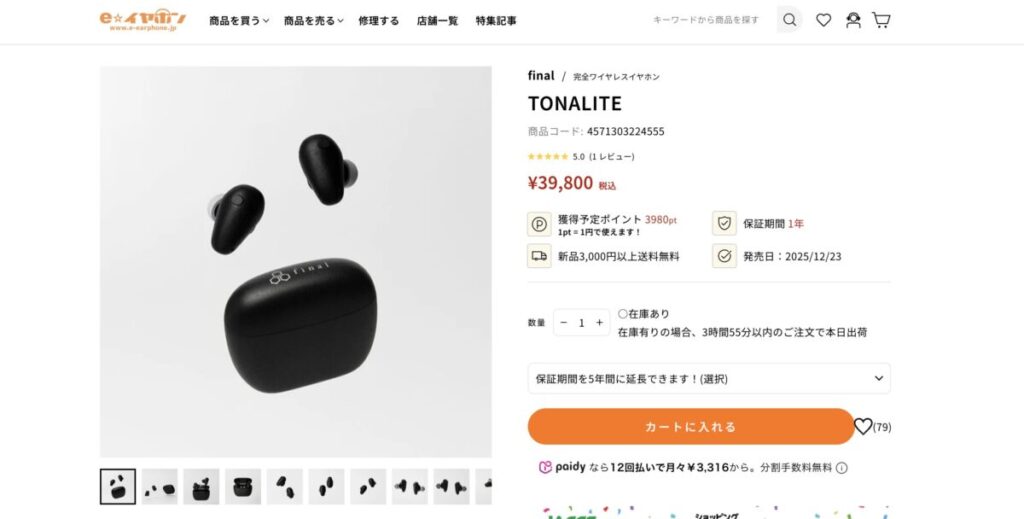Viewport: 1024px width, 519px height.
Task: Decrease quantity with minus button
Action: coord(564,322)
